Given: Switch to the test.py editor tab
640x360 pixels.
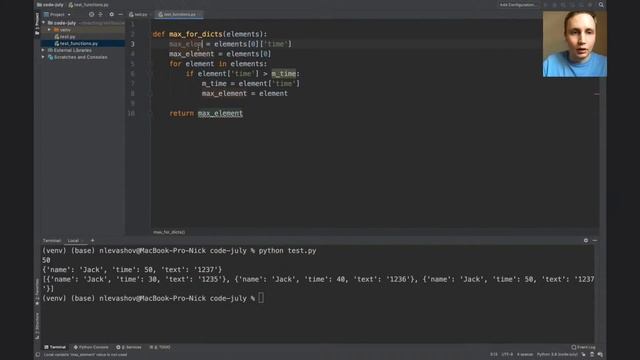Looking at the screenshot, I should (138, 14).
